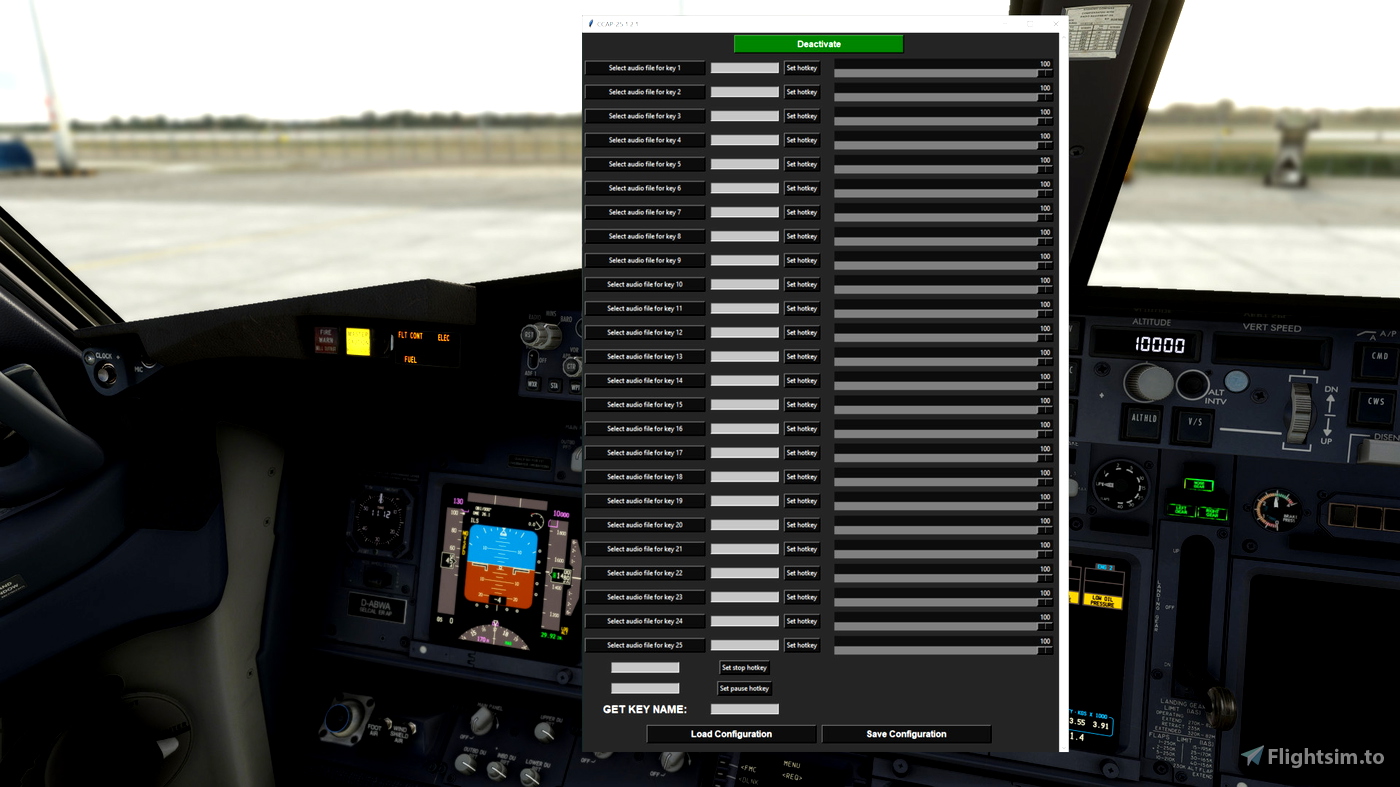
Task: Focus the hotkey field for key 4
Action: tap(745, 140)
